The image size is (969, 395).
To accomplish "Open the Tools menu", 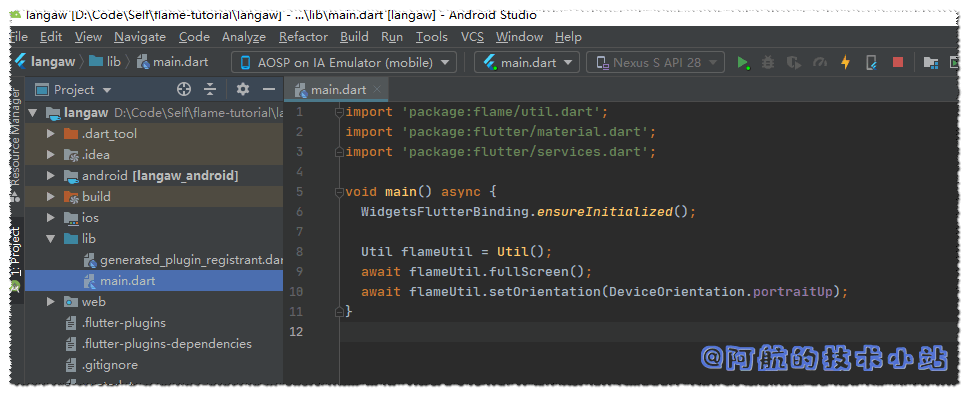I will (431, 37).
